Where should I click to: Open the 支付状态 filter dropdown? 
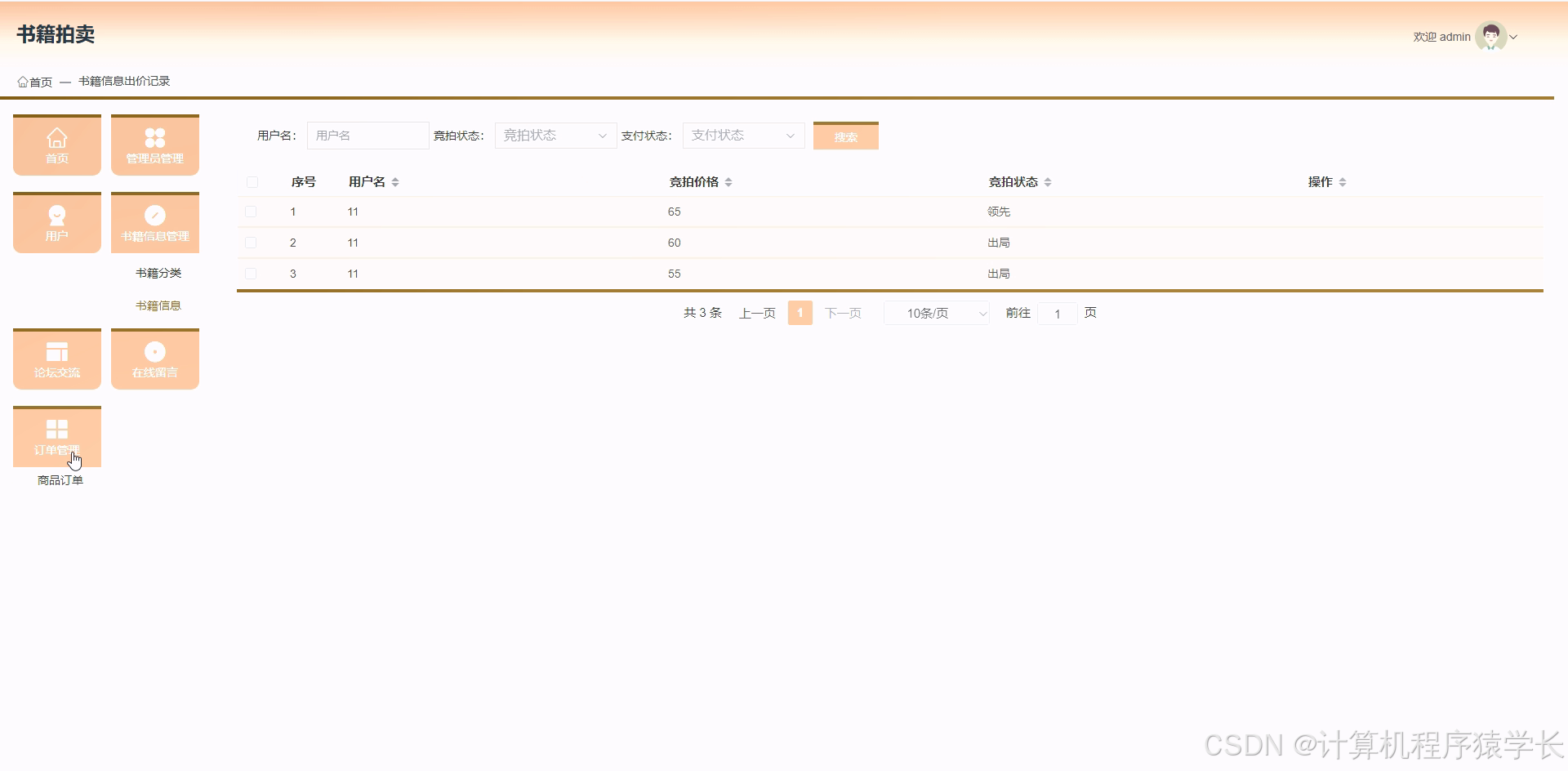(743, 136)
